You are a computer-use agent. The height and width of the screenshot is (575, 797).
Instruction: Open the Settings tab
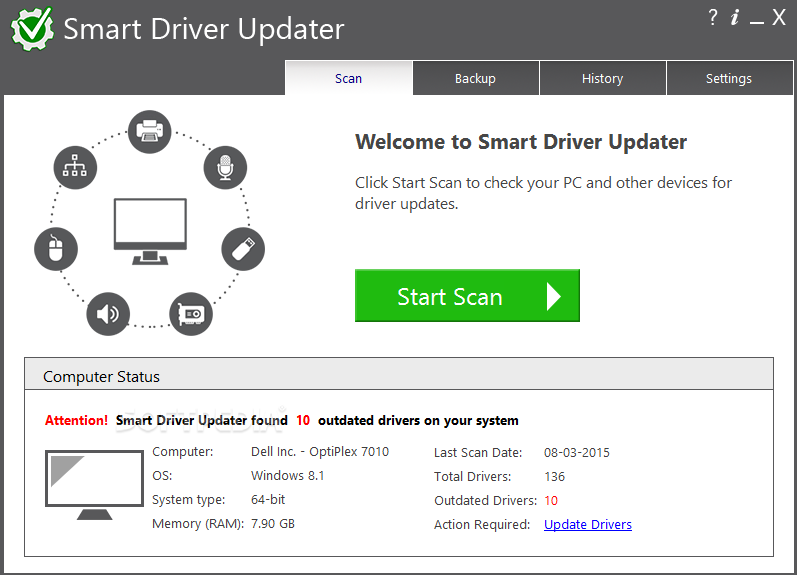(729, 78)
